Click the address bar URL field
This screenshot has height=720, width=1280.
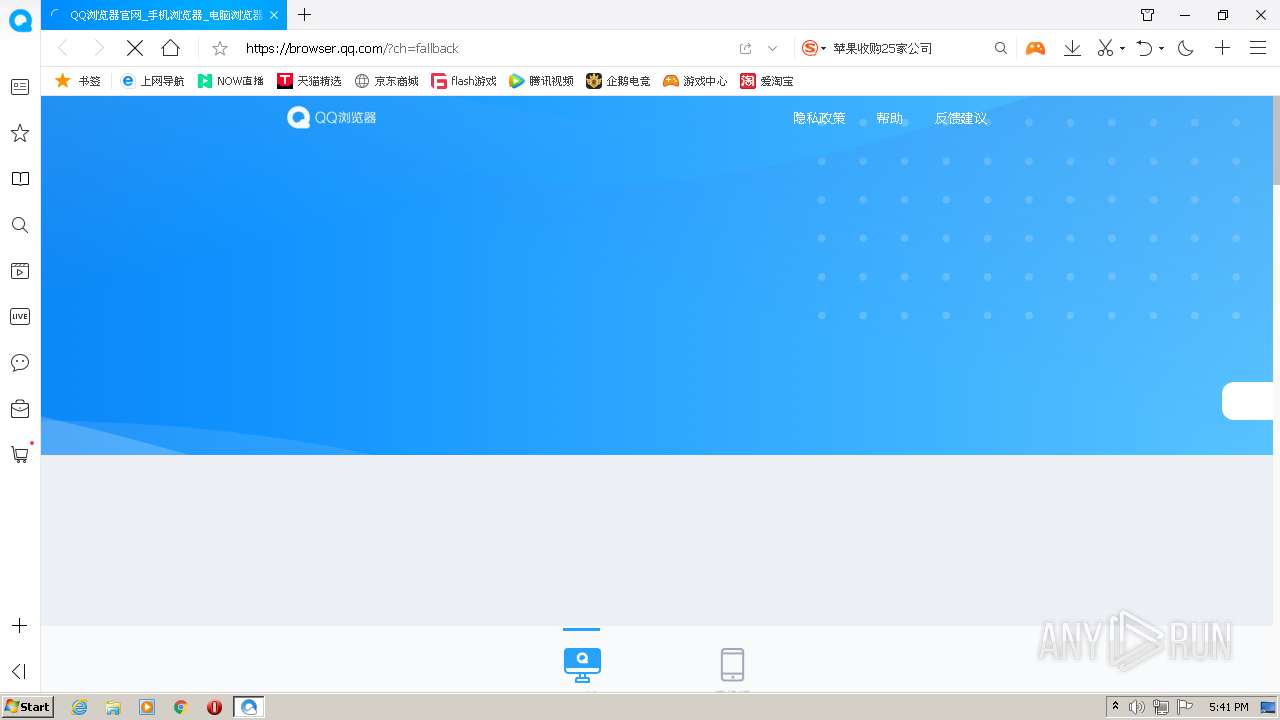point(485,48)
